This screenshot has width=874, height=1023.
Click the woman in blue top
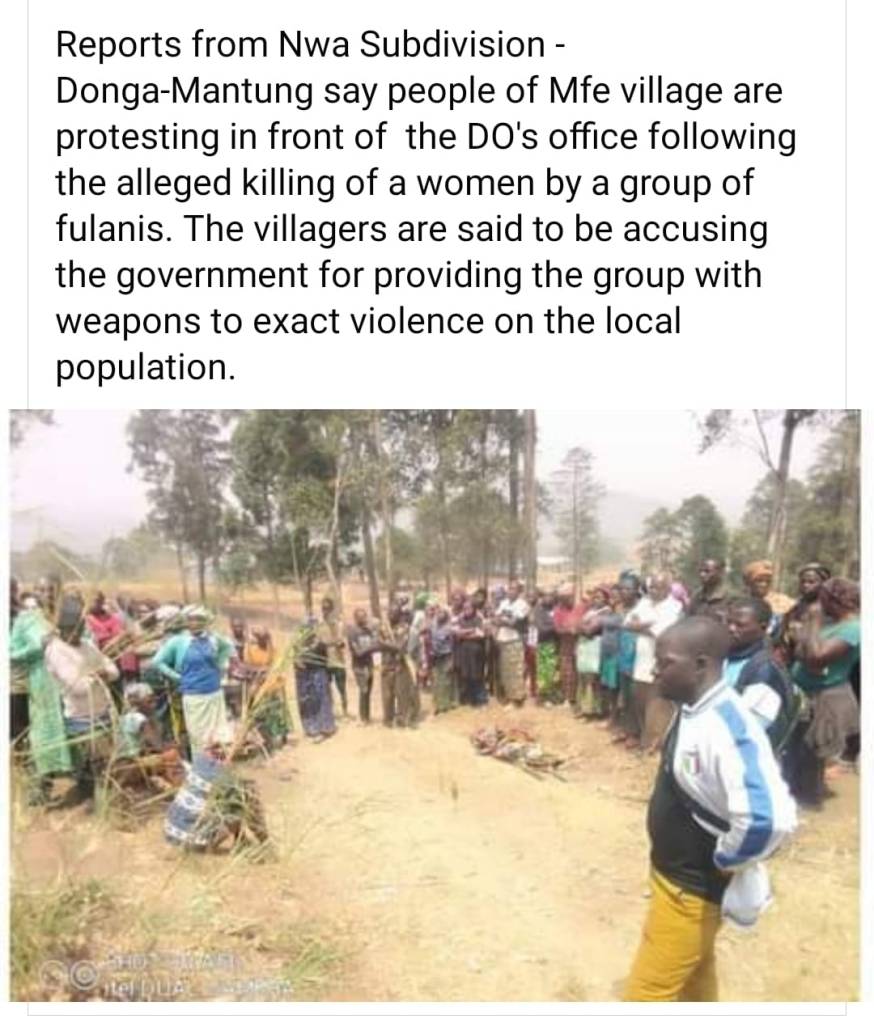[196, 679]
